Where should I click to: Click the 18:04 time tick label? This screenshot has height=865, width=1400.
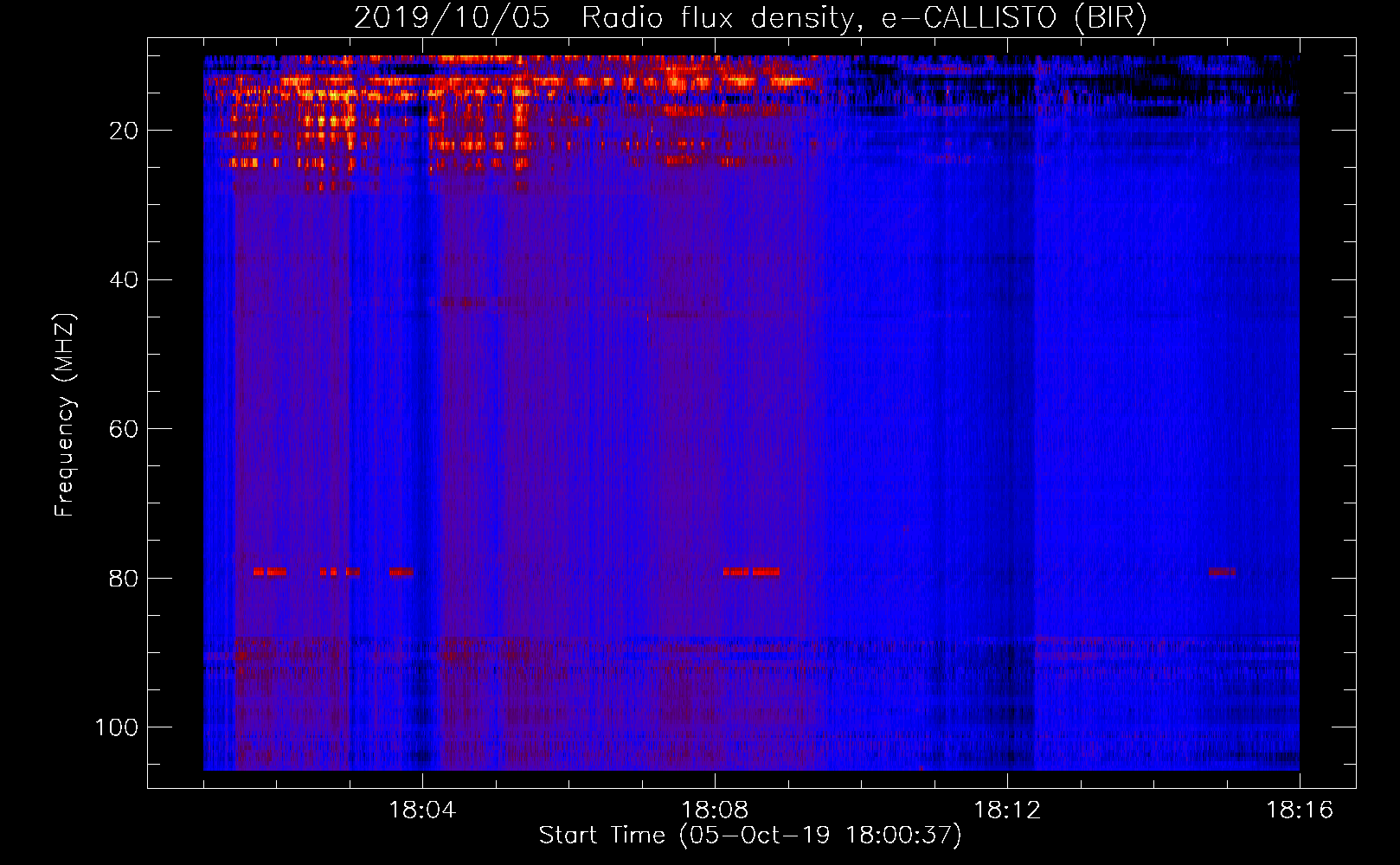pos(422,811)
